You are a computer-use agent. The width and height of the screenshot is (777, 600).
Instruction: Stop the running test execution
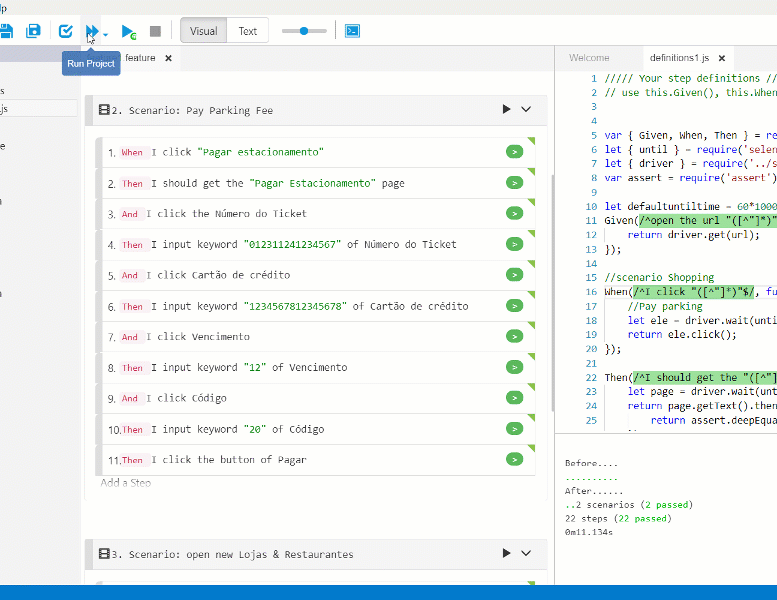pyautogui.click(x=155, y=31)
